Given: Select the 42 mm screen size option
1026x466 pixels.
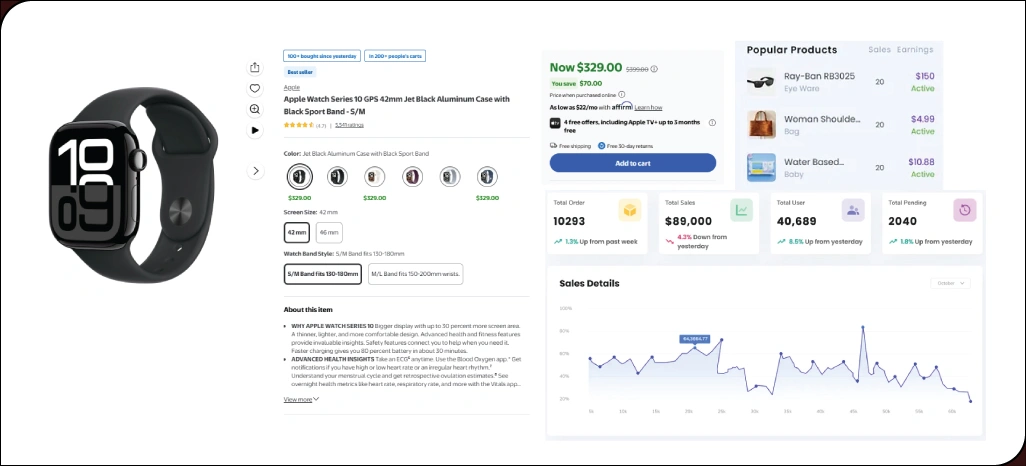Looking at the screenshot, I should [296, 232].
